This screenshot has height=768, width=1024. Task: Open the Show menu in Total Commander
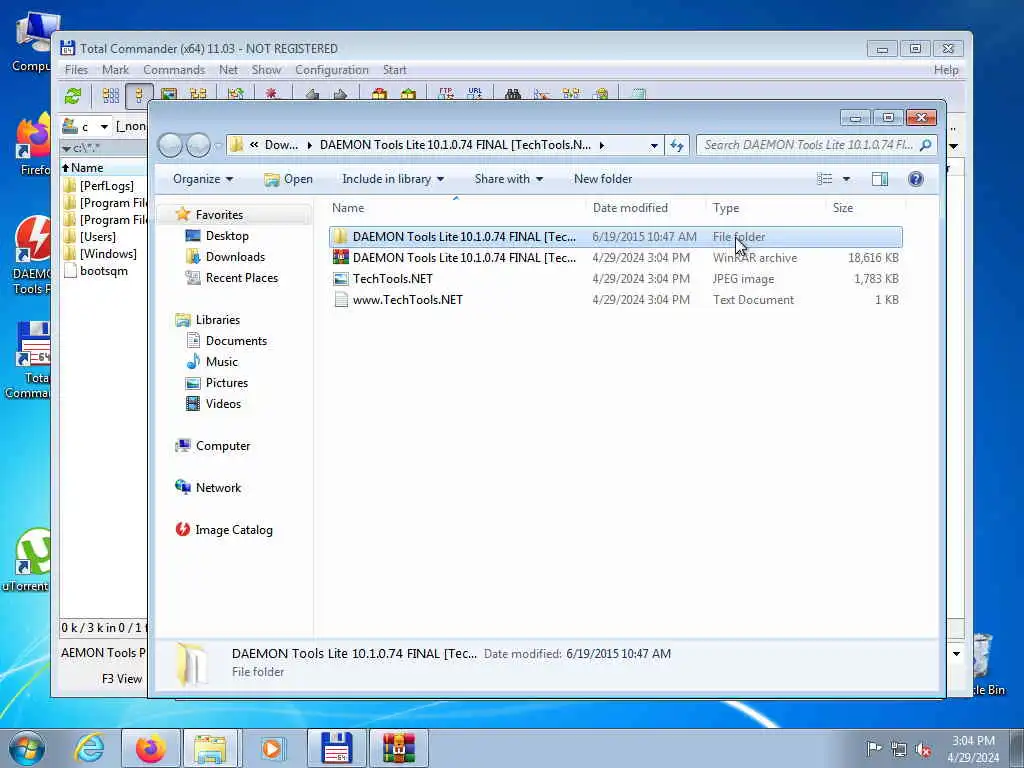tap(266, 70)
